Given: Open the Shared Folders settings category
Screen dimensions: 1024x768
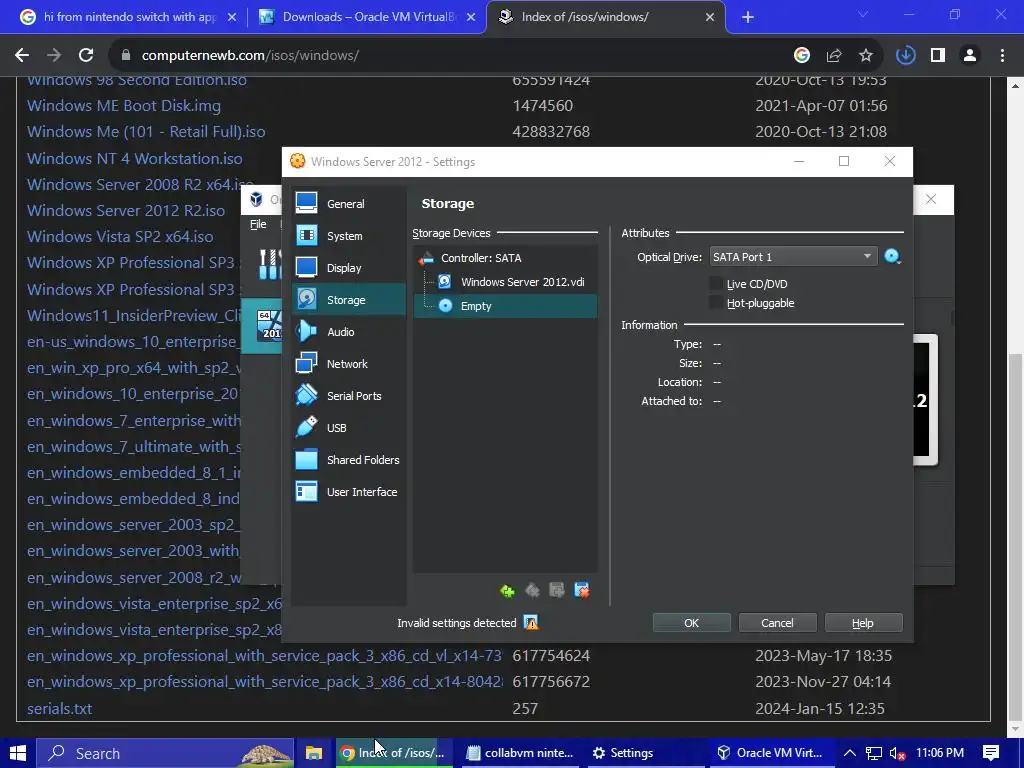Looking at the screenshot, I should [x=347, y=460].
